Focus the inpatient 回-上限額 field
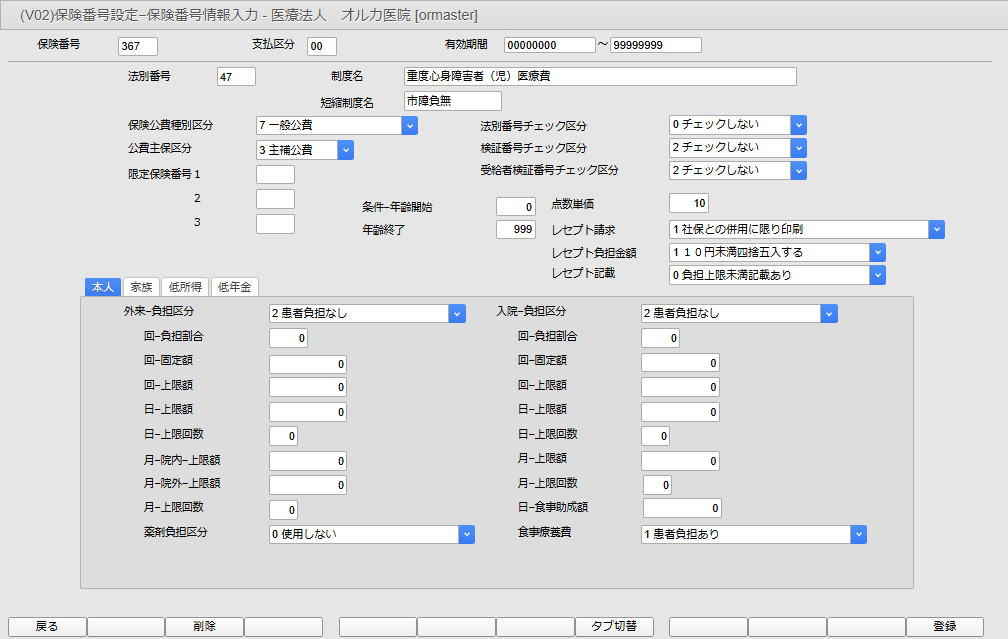Image resolution: width=1008 pixels, height=639 pixels. coord(680,387)
